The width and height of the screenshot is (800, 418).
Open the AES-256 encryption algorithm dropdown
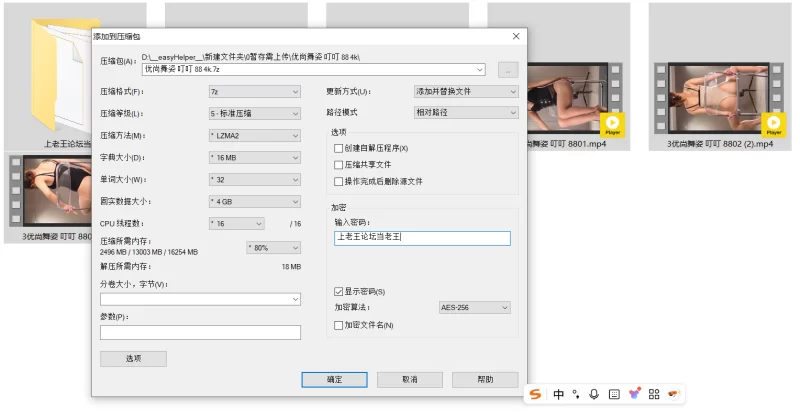pyautogui.click(x=478, y=308)
